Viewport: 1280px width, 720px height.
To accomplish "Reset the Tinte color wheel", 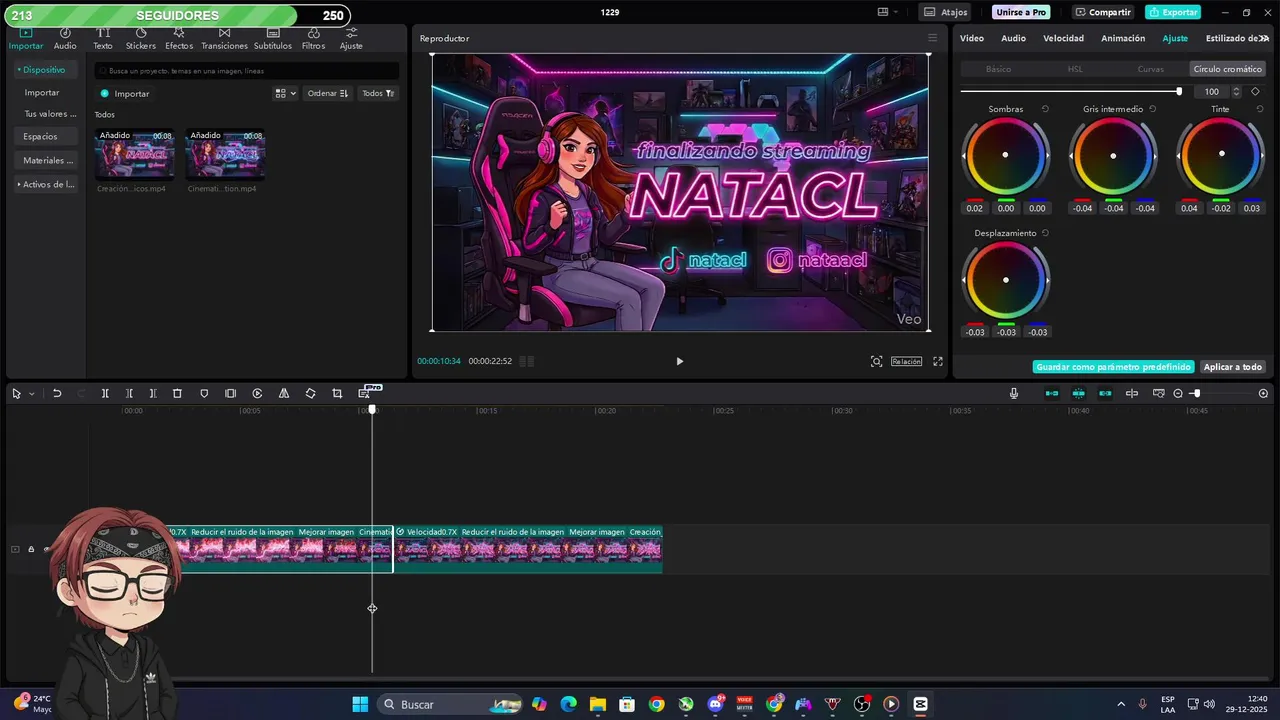I will pos(1259,109).
